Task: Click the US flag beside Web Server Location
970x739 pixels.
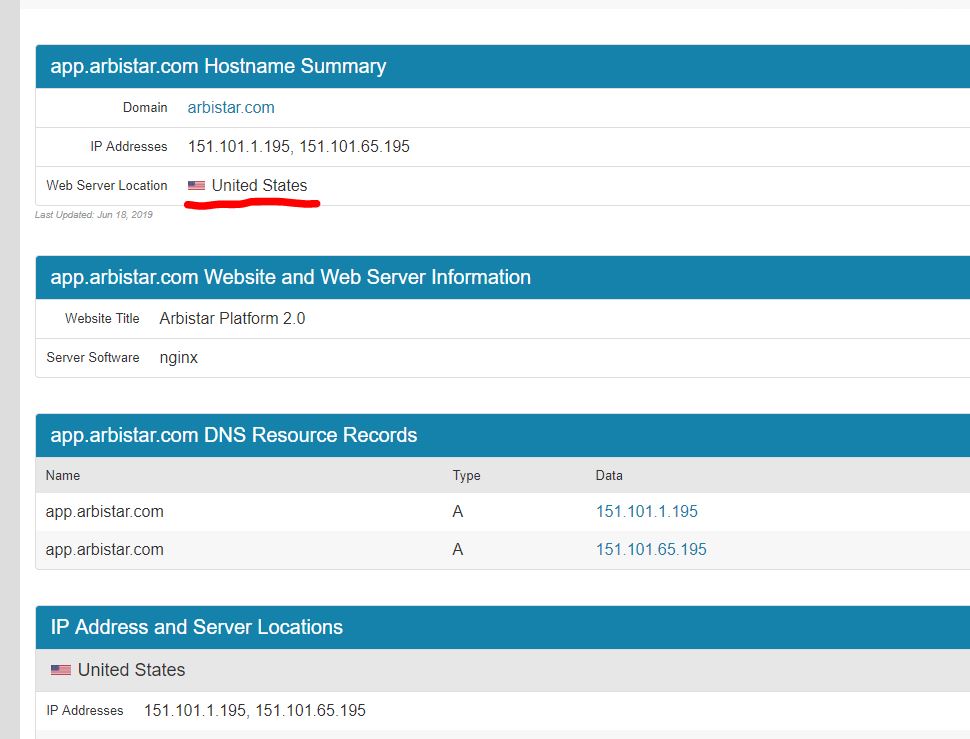Action: 196,185
